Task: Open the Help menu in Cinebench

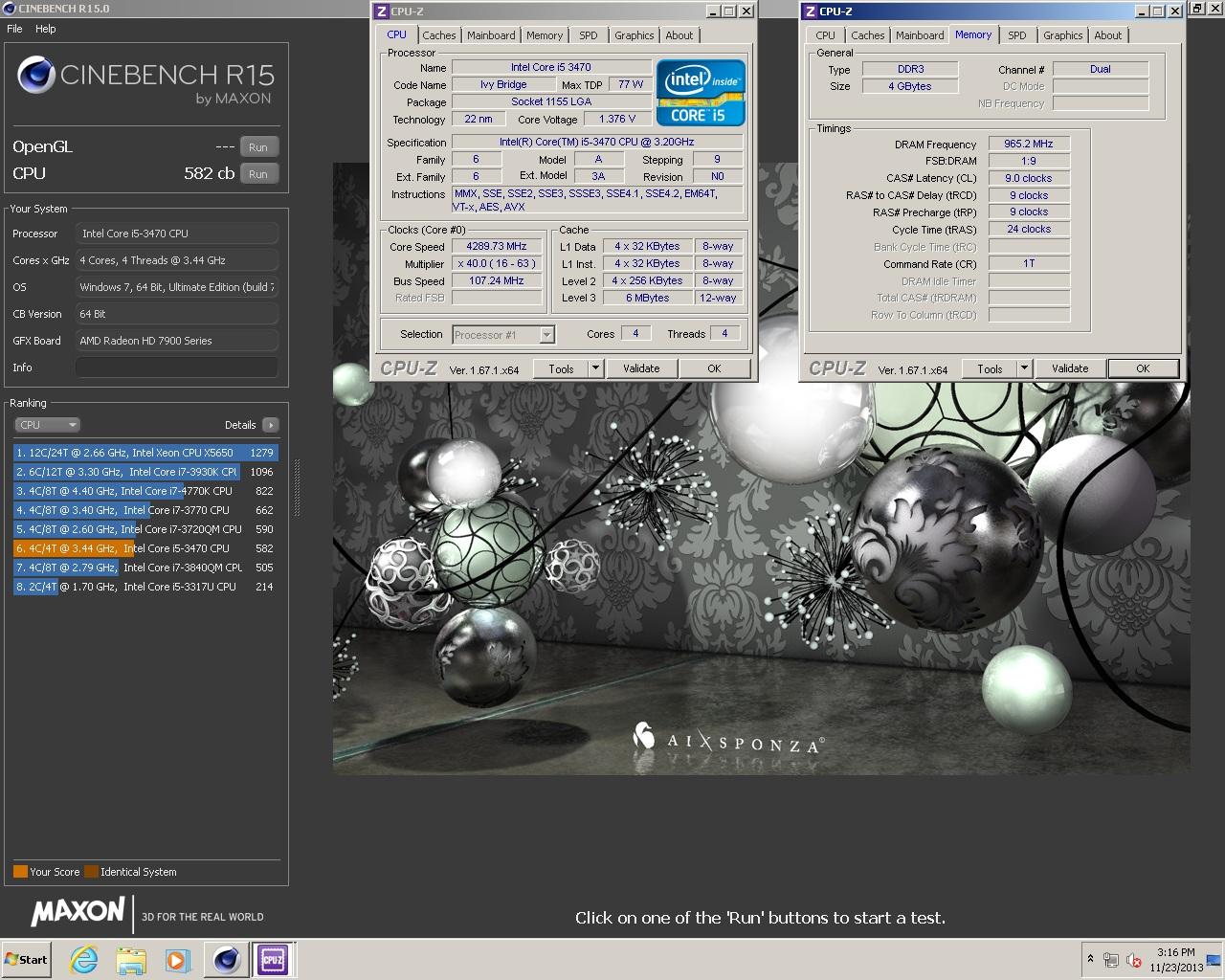Action: click(x=46, y=29)
